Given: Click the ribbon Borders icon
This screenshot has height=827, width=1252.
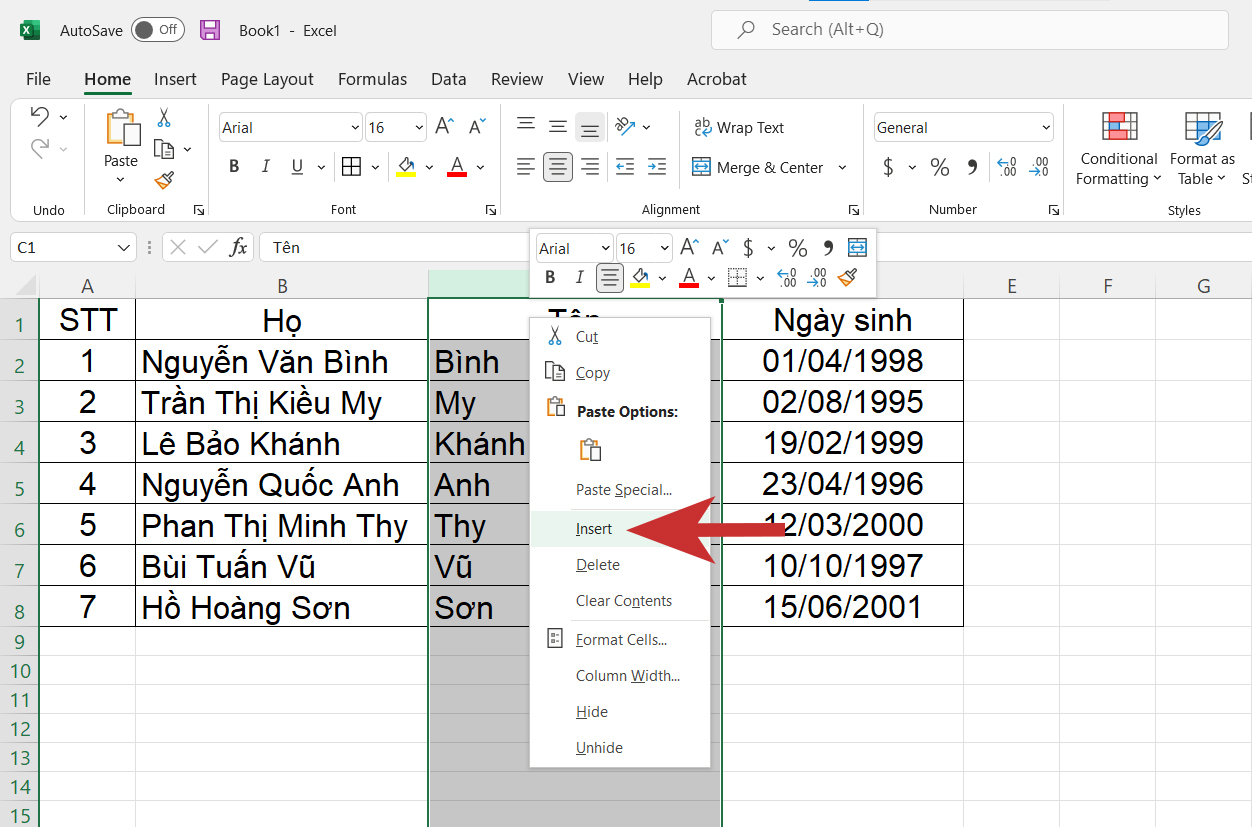Looking at the screenshot, I should pos(351,167).
